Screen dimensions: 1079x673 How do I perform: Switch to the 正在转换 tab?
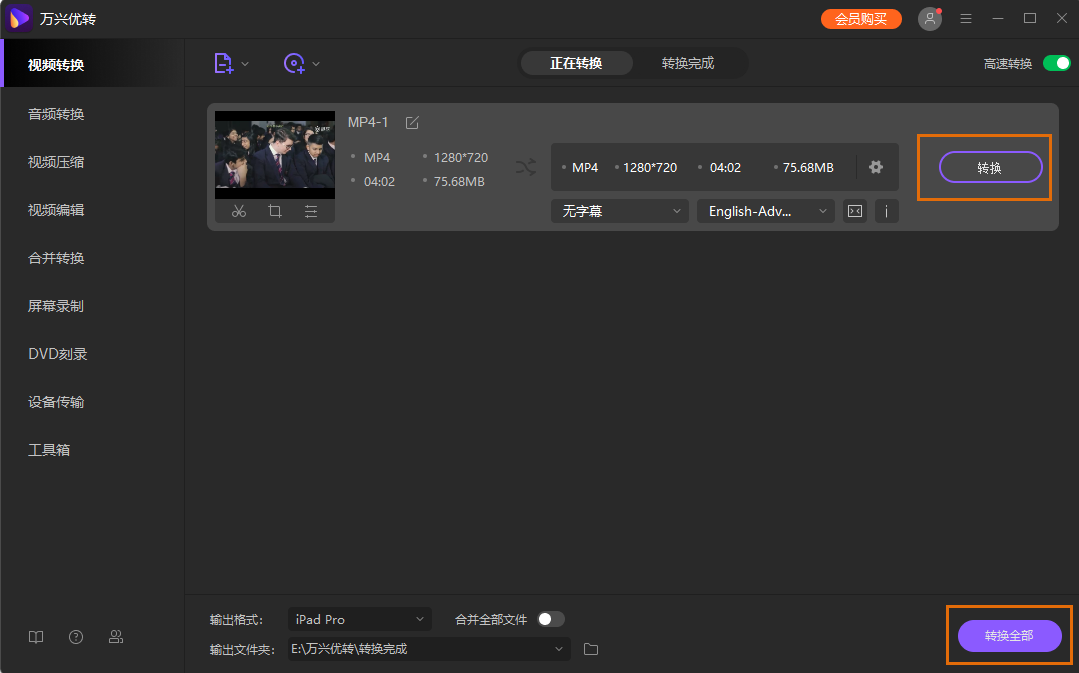coord(576,63)
